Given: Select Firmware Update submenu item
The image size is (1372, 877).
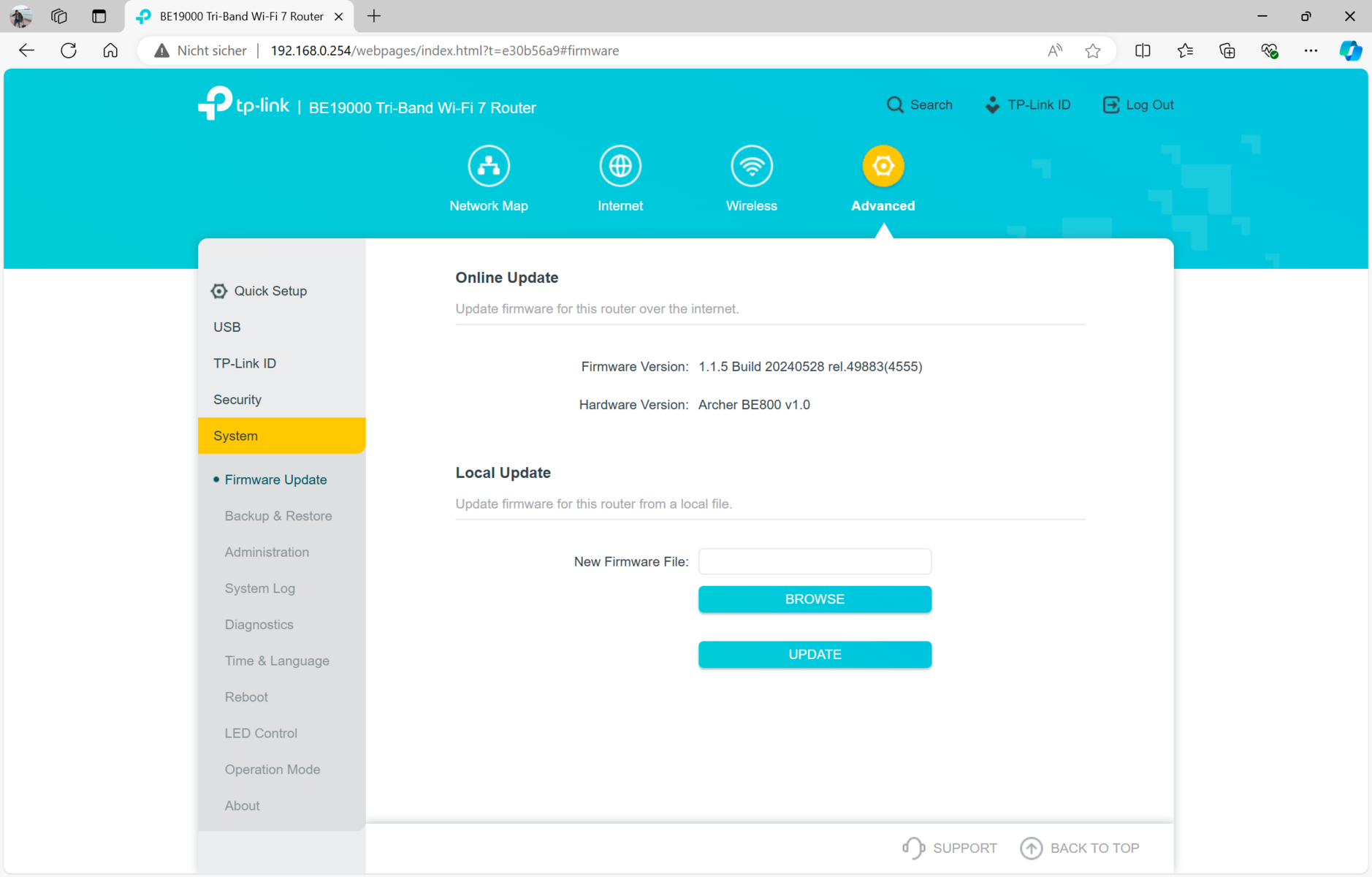Looking at the screenshot, I should tap(275, 479).
